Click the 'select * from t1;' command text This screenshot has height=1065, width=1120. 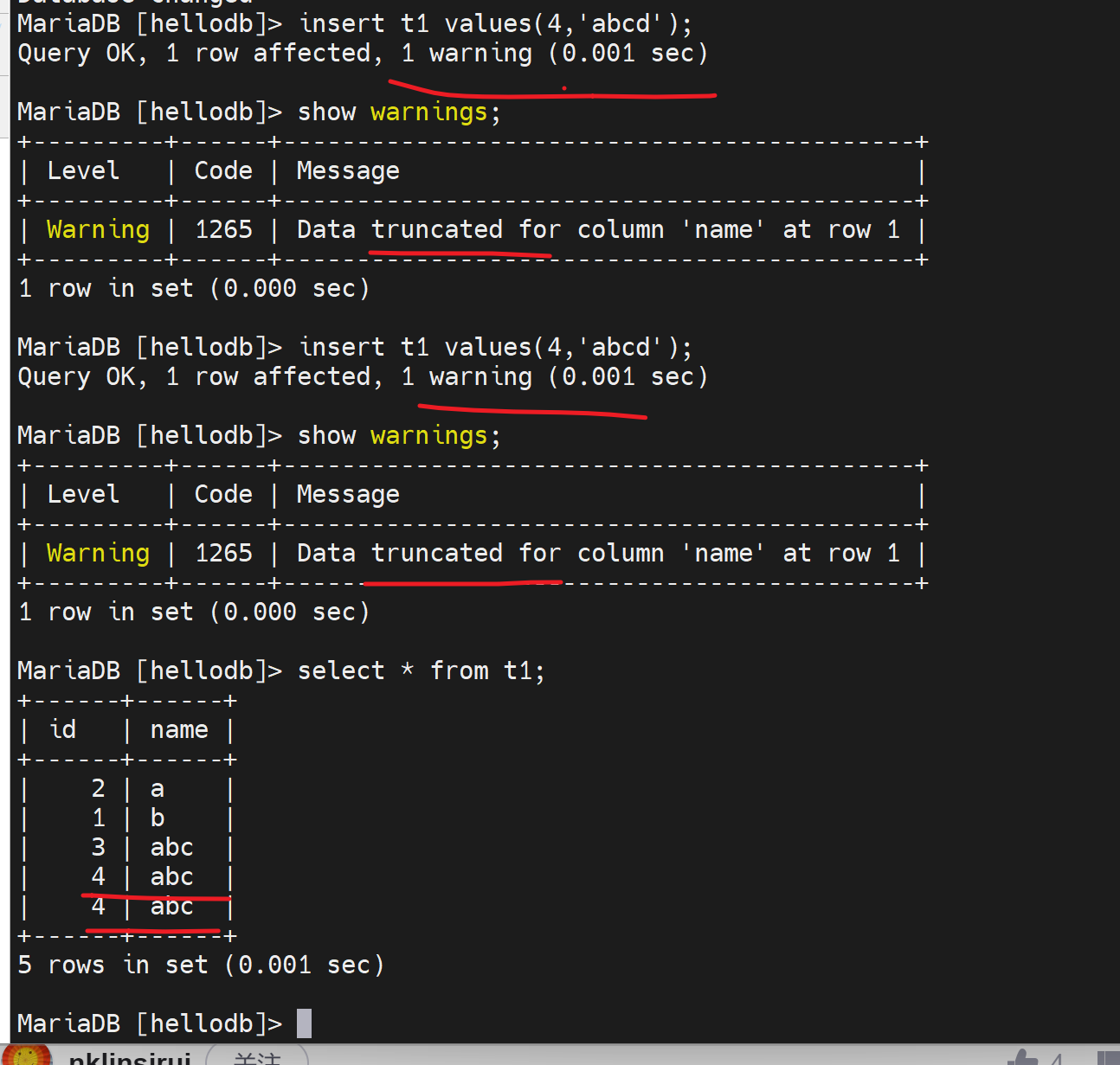click(x=421, y=670)
